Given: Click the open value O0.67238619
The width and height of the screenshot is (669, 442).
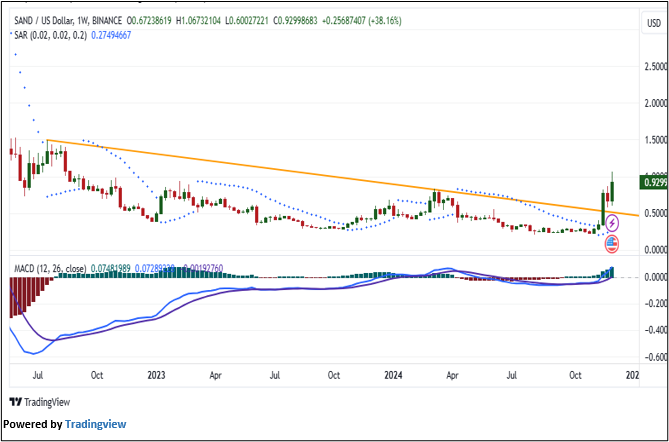Looking at the screenshot, I should [149, 21].
